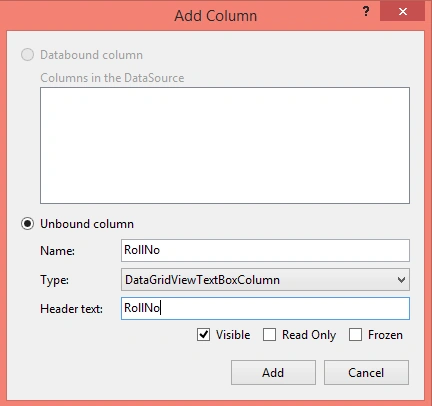
Task: Uncheck the Visible checkbox
Action: tap(203, 335)
